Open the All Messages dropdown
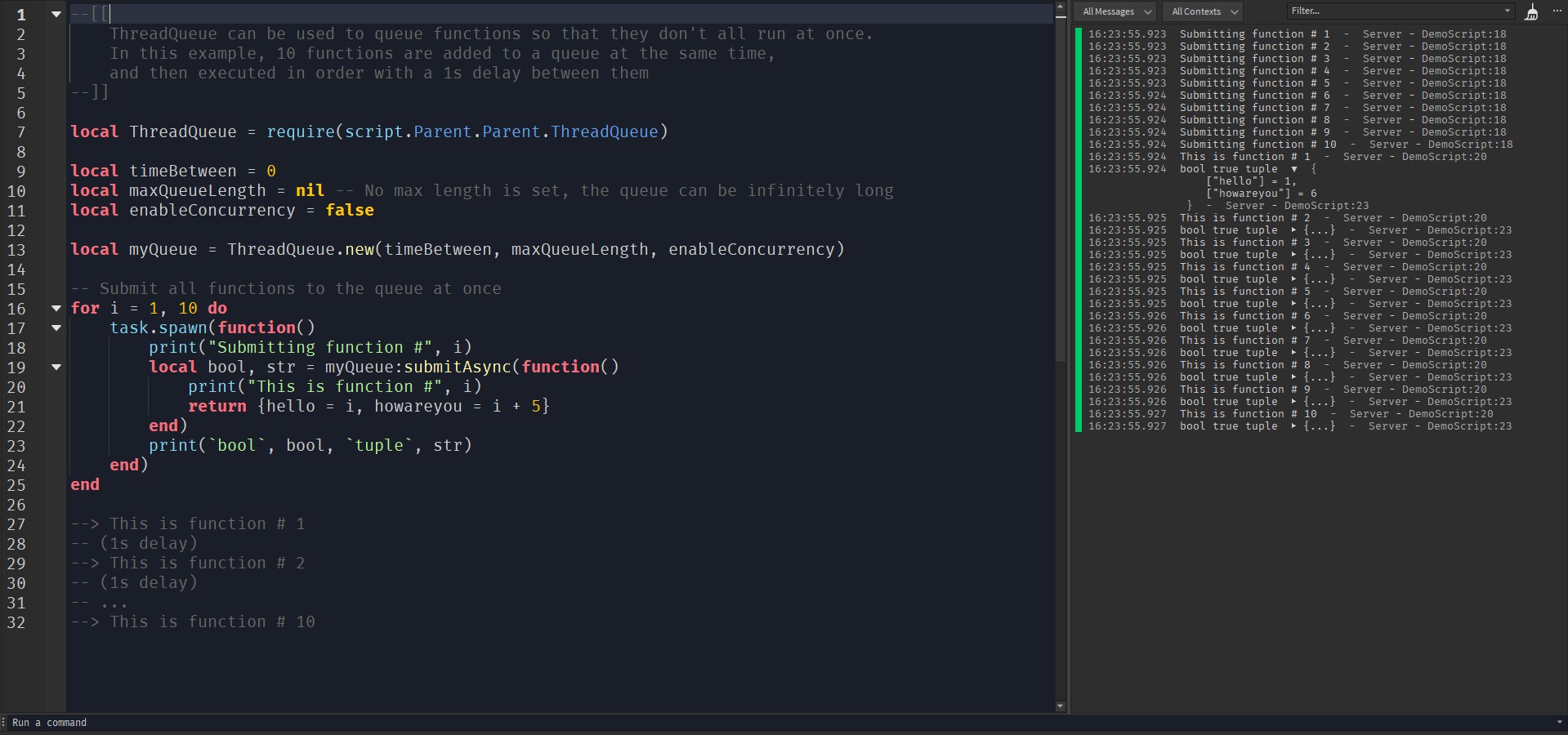 point(1114,11)
